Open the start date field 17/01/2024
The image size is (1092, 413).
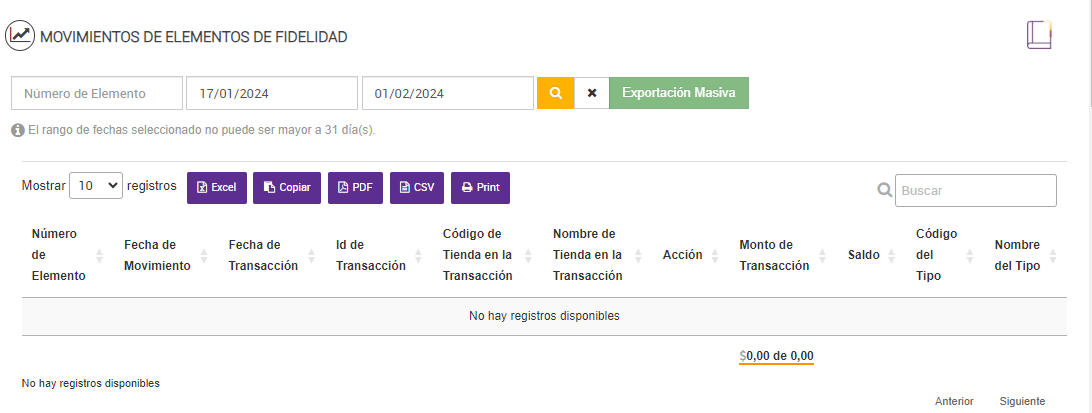[x=272, y=93]
